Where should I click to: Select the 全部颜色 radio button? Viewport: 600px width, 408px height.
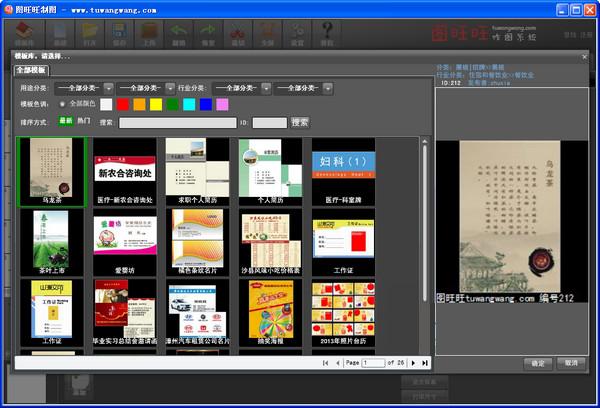point(62,104)
